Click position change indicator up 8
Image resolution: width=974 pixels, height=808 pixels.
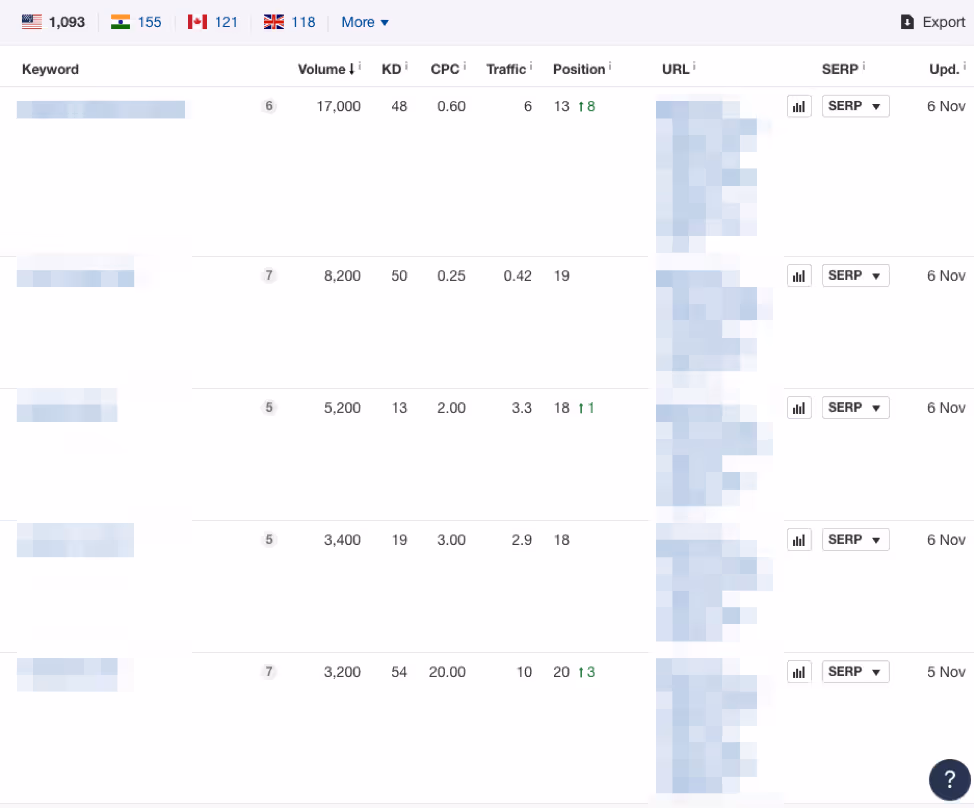pos(586,106)
